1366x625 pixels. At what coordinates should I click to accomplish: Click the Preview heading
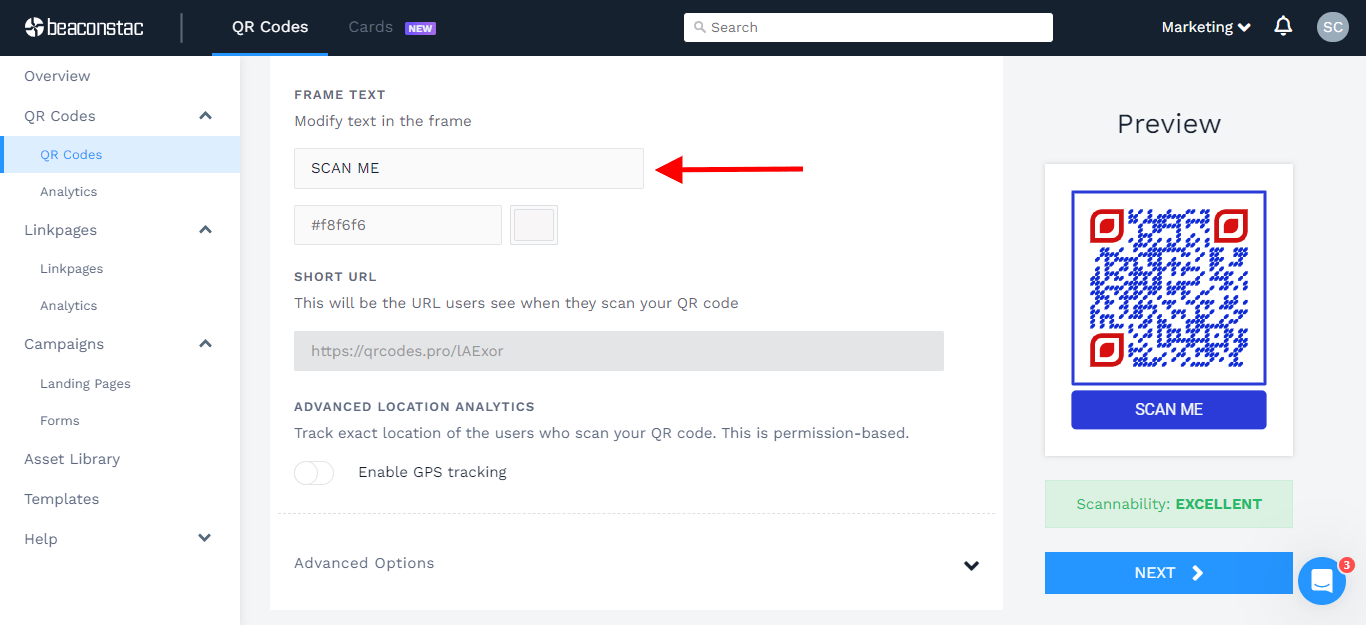[x=1169, y=124]
